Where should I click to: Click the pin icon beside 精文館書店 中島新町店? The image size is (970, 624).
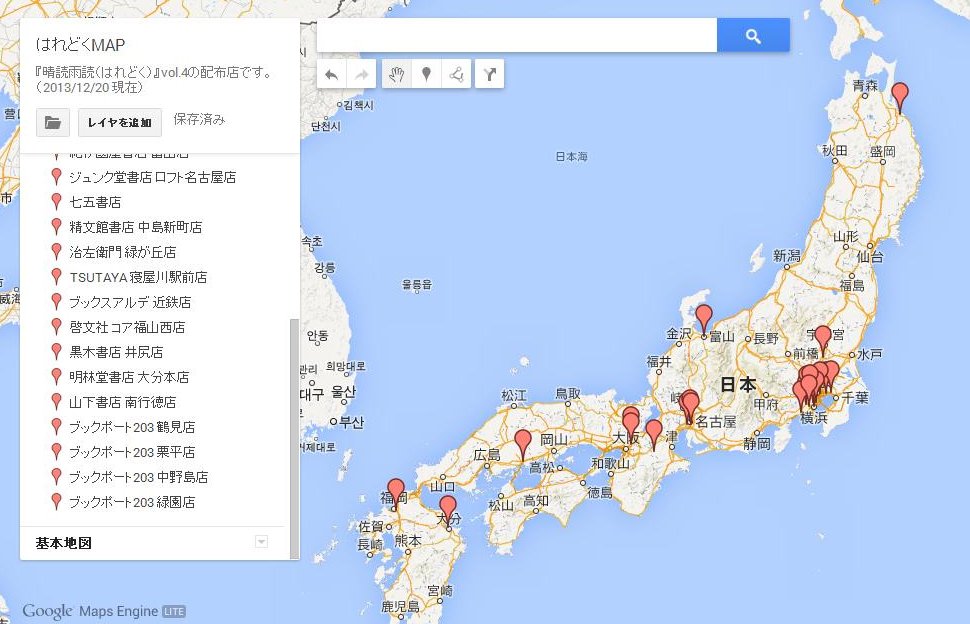[56, 227]
